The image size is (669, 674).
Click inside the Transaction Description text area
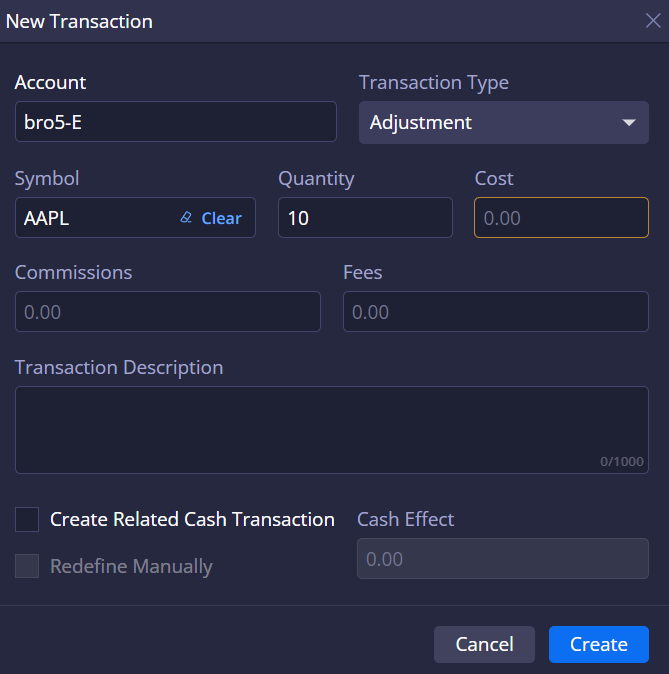331,429
